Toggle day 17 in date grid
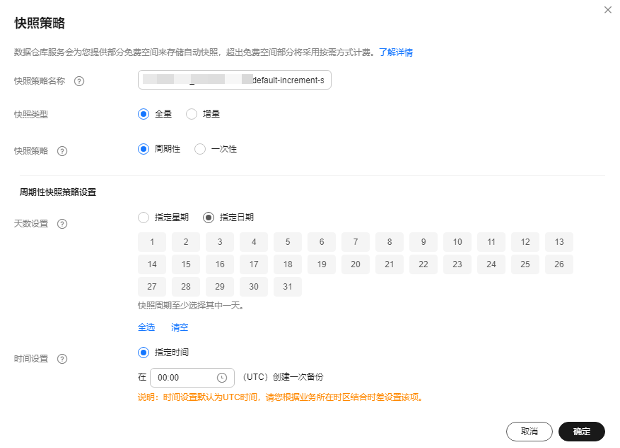The image size is (620, 448). tap(254, 265)
